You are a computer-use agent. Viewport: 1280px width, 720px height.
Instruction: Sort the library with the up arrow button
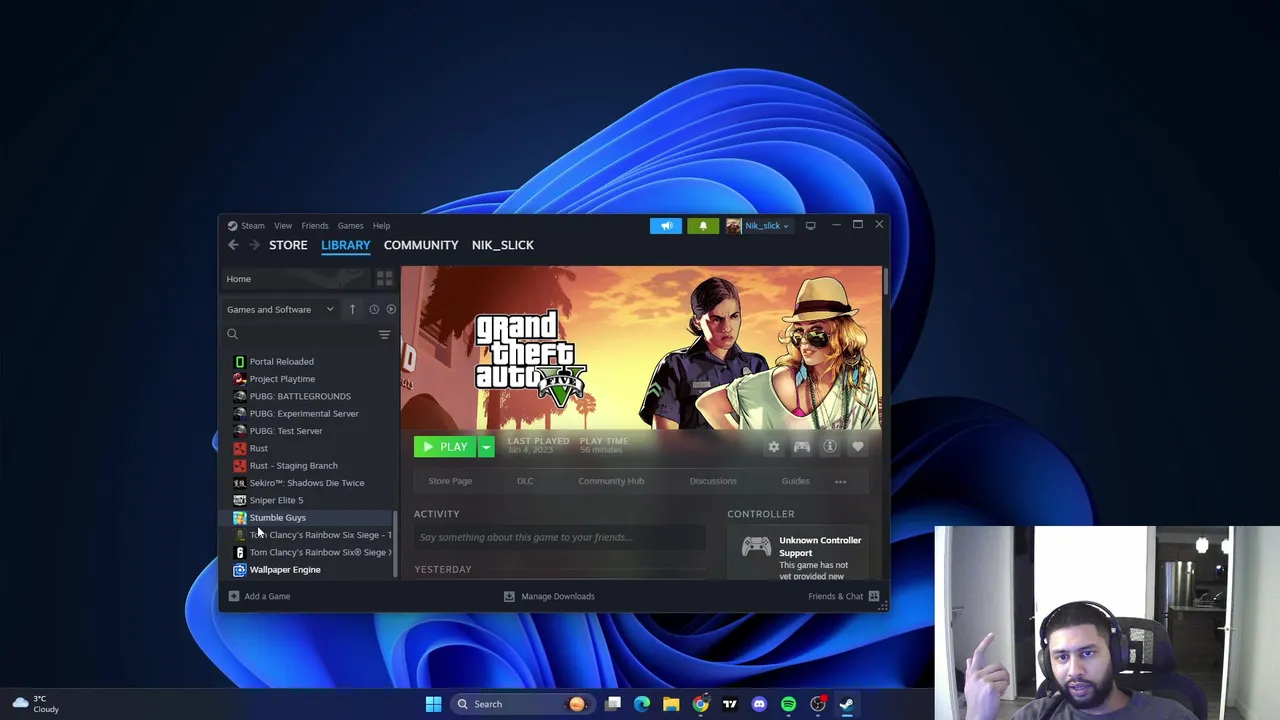(x=352, y=309)
